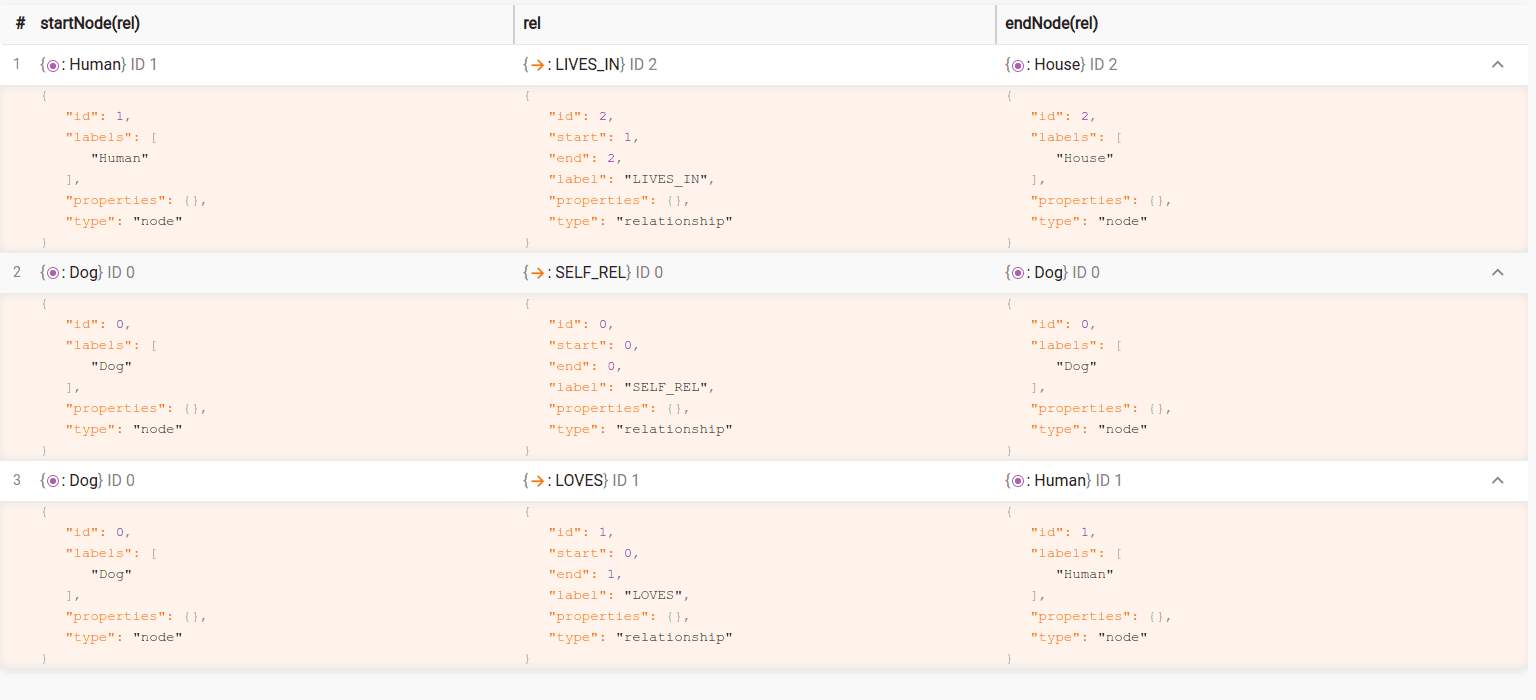Viewport: 1536px width, 700px height.
Task: Click the Human node icon in row 3
Action: [1018, 481]
